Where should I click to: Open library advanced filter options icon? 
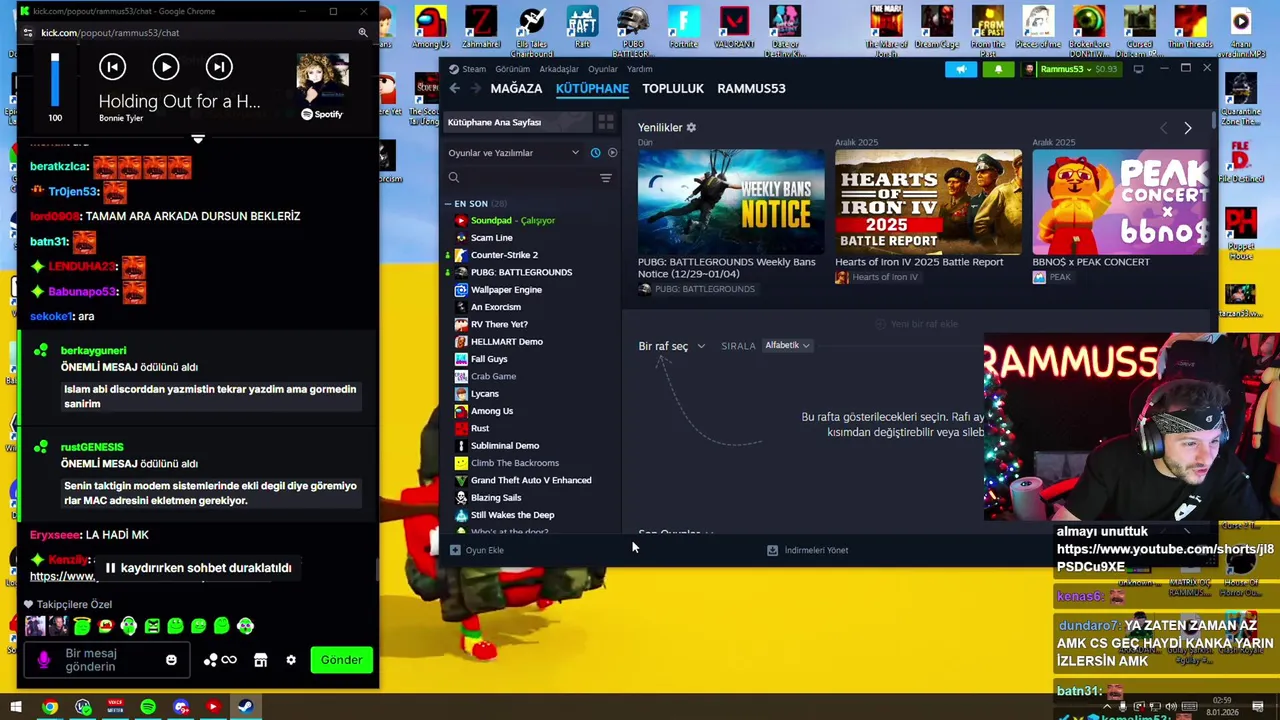coord(605,178)
